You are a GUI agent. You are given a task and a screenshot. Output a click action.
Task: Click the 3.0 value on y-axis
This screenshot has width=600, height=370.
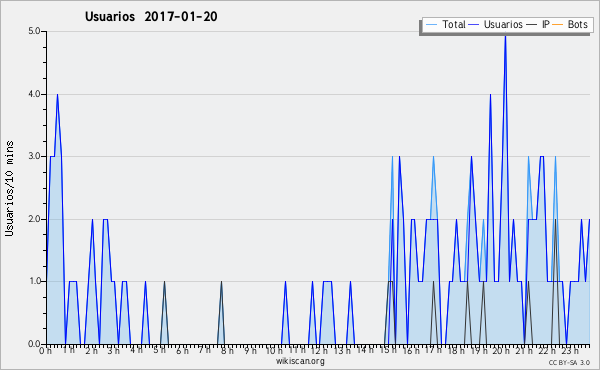coord(34,156)
